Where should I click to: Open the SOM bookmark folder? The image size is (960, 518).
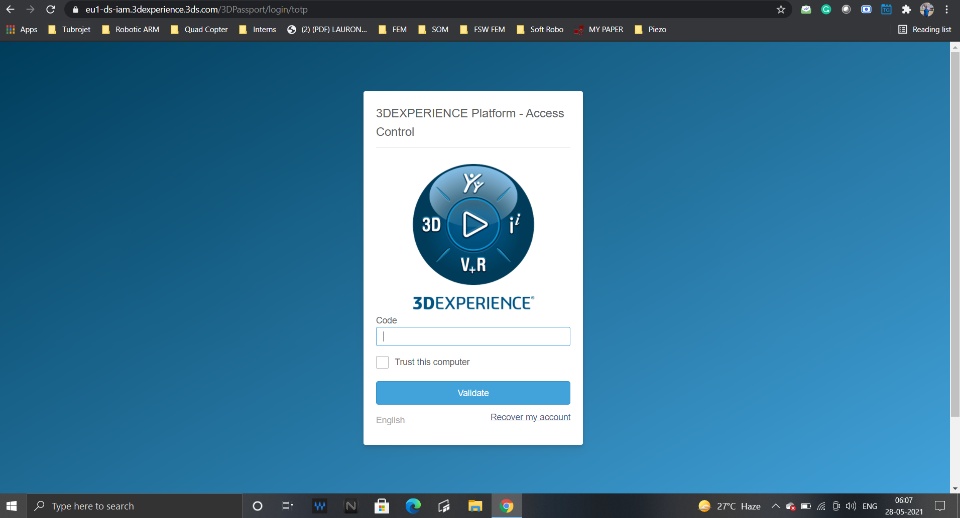[433, 29]
